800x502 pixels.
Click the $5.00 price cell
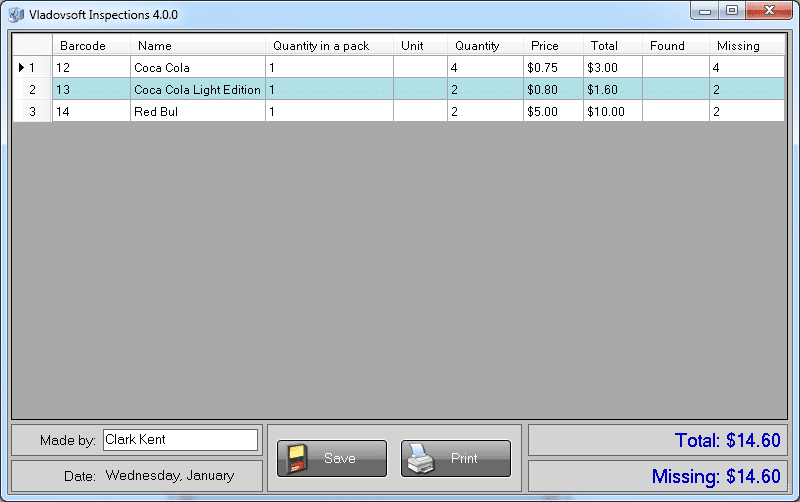click(552, 112)
